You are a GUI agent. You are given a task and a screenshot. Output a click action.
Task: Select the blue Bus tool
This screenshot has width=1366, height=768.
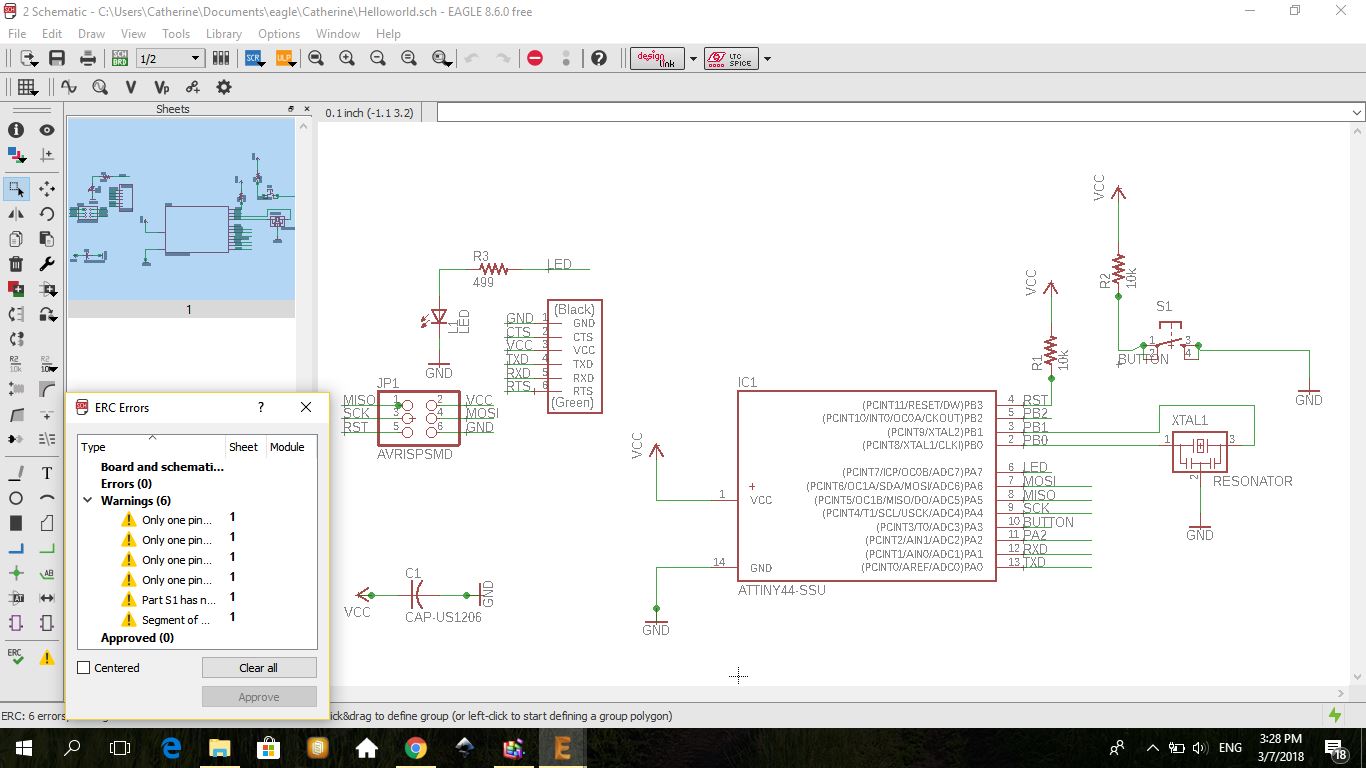16,548
